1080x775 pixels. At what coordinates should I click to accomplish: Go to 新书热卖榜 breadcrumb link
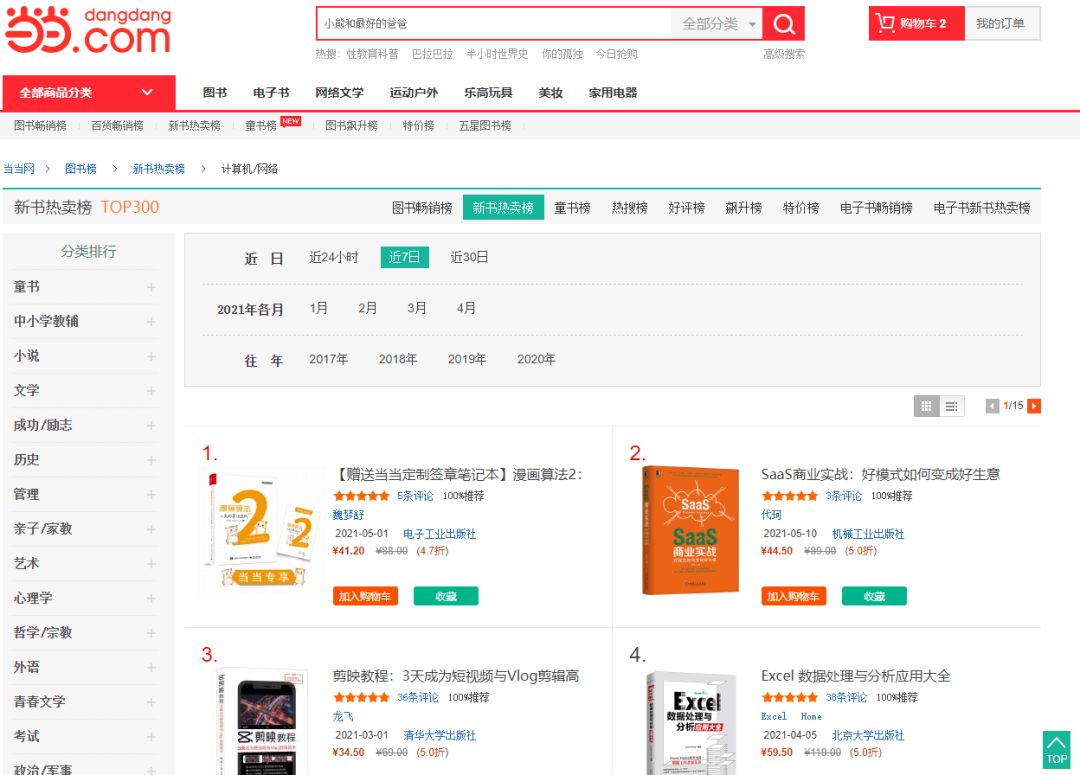(158, 169)
